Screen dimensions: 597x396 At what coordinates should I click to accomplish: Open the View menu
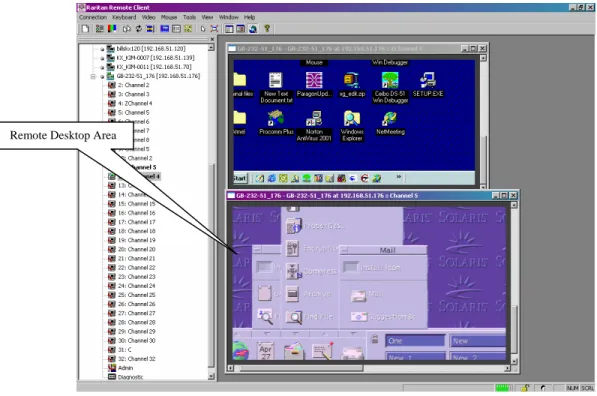[x=207, y=17]
